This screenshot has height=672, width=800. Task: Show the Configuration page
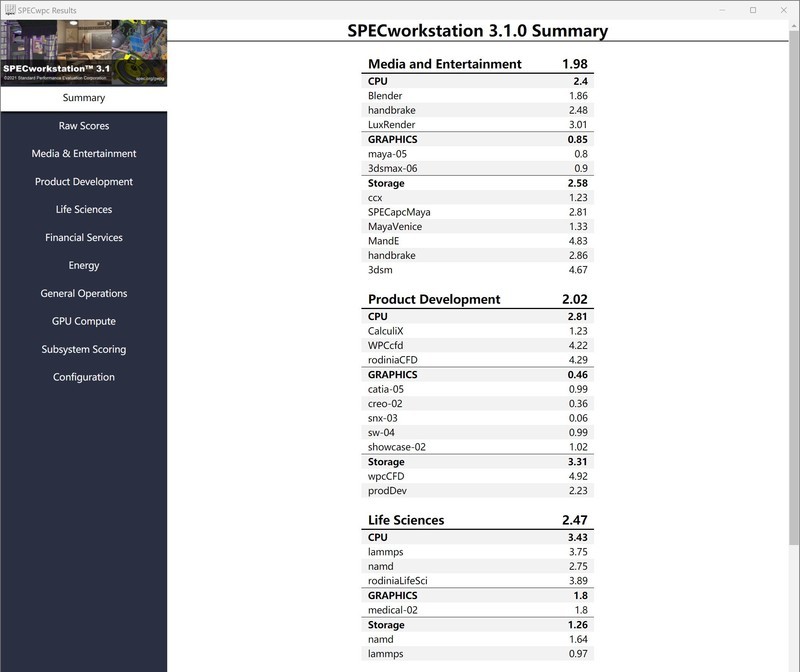coord(84,377)
